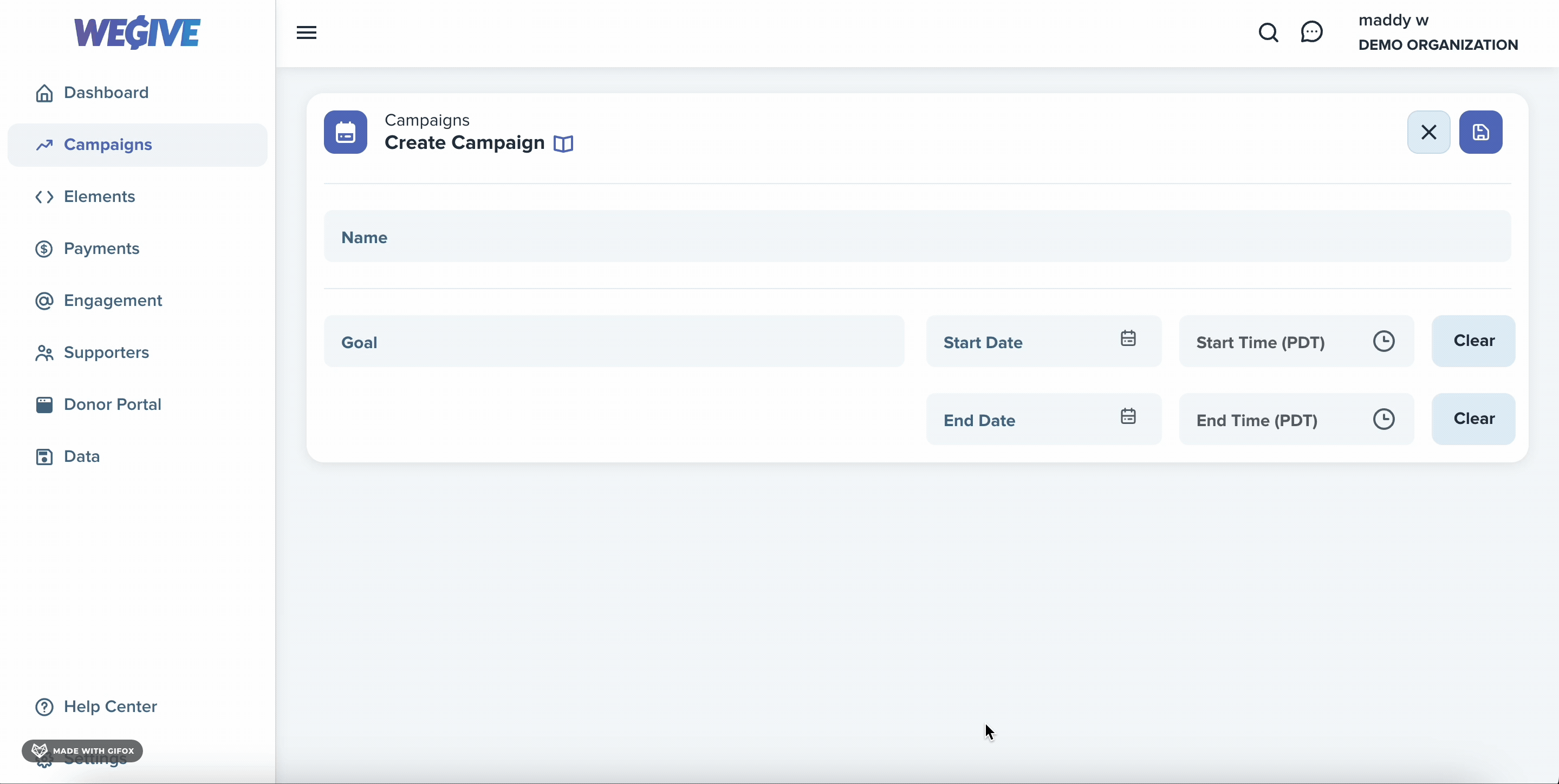Go to Dashboard in sidebar
The height and width of the screenshot is (784, 1559).
click(x=106, y=93)
